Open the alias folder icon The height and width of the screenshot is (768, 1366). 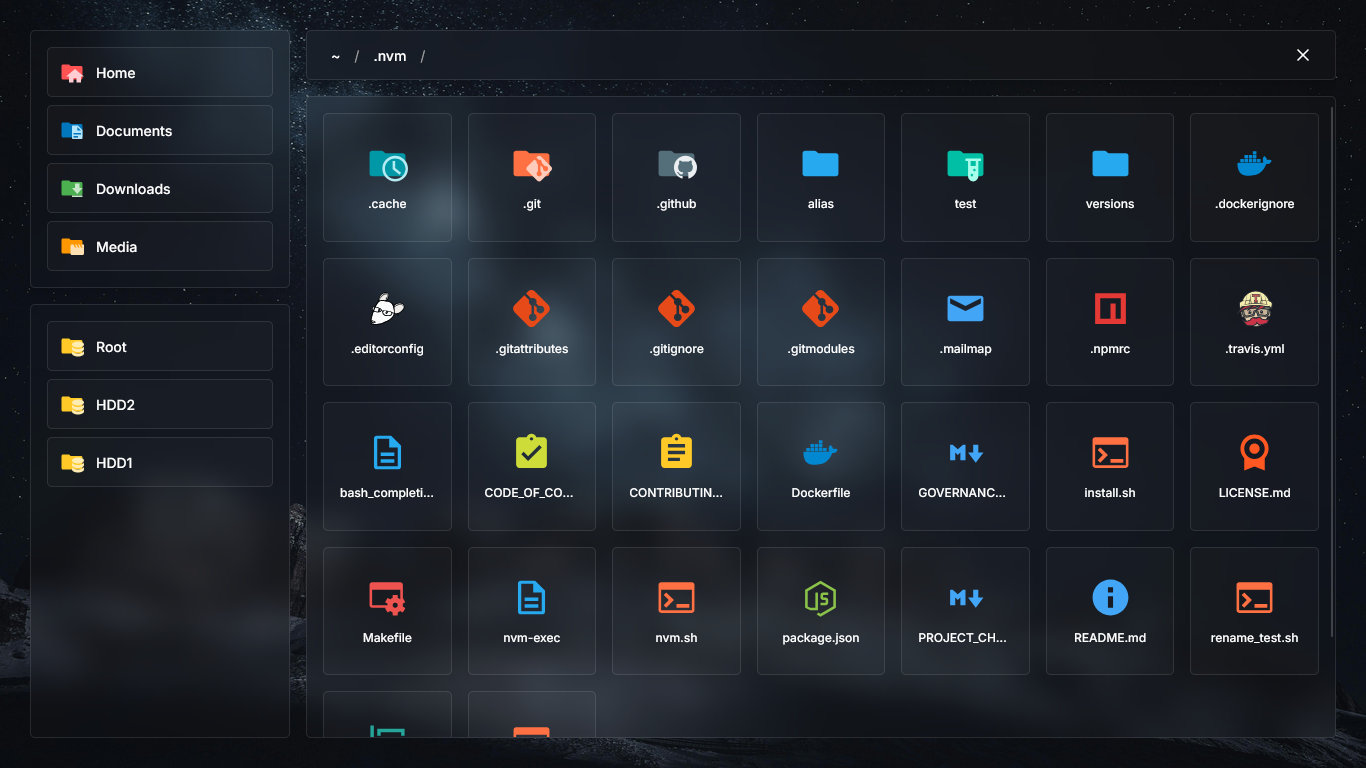pos(821,164)
